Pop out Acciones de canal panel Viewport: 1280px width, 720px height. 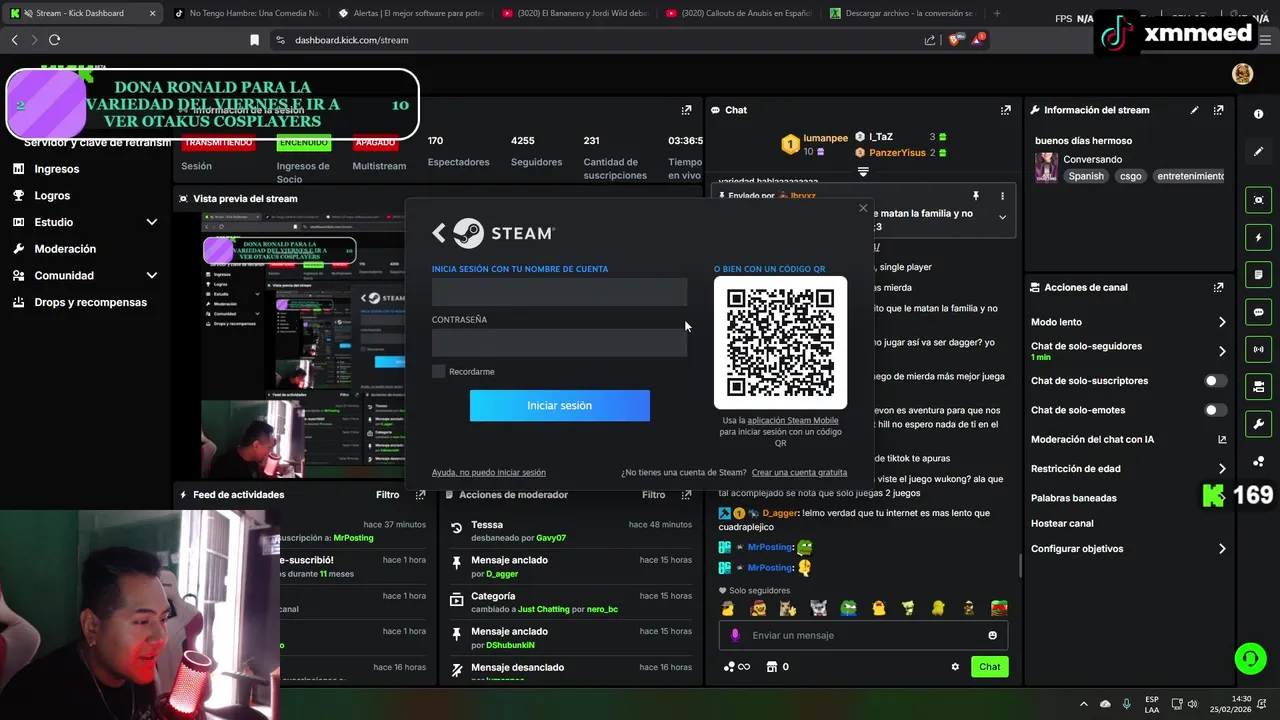click(x=1218, y=287)
